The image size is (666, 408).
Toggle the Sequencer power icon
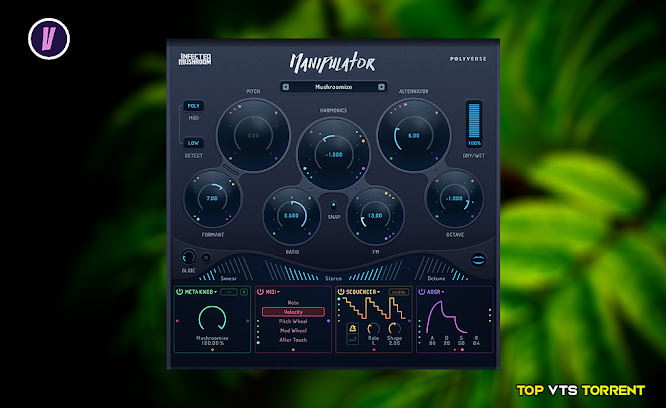coord(341,292)
